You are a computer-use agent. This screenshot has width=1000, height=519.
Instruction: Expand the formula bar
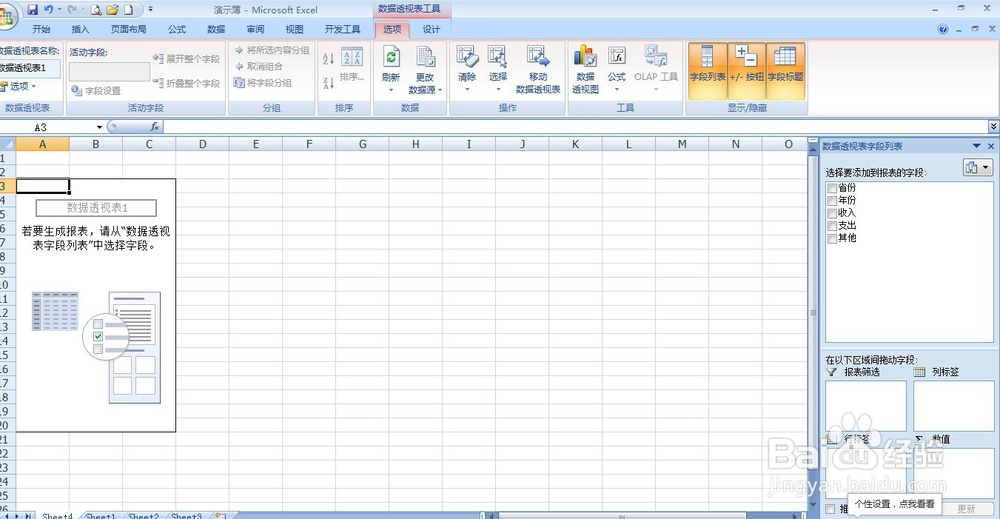(994, 127)
